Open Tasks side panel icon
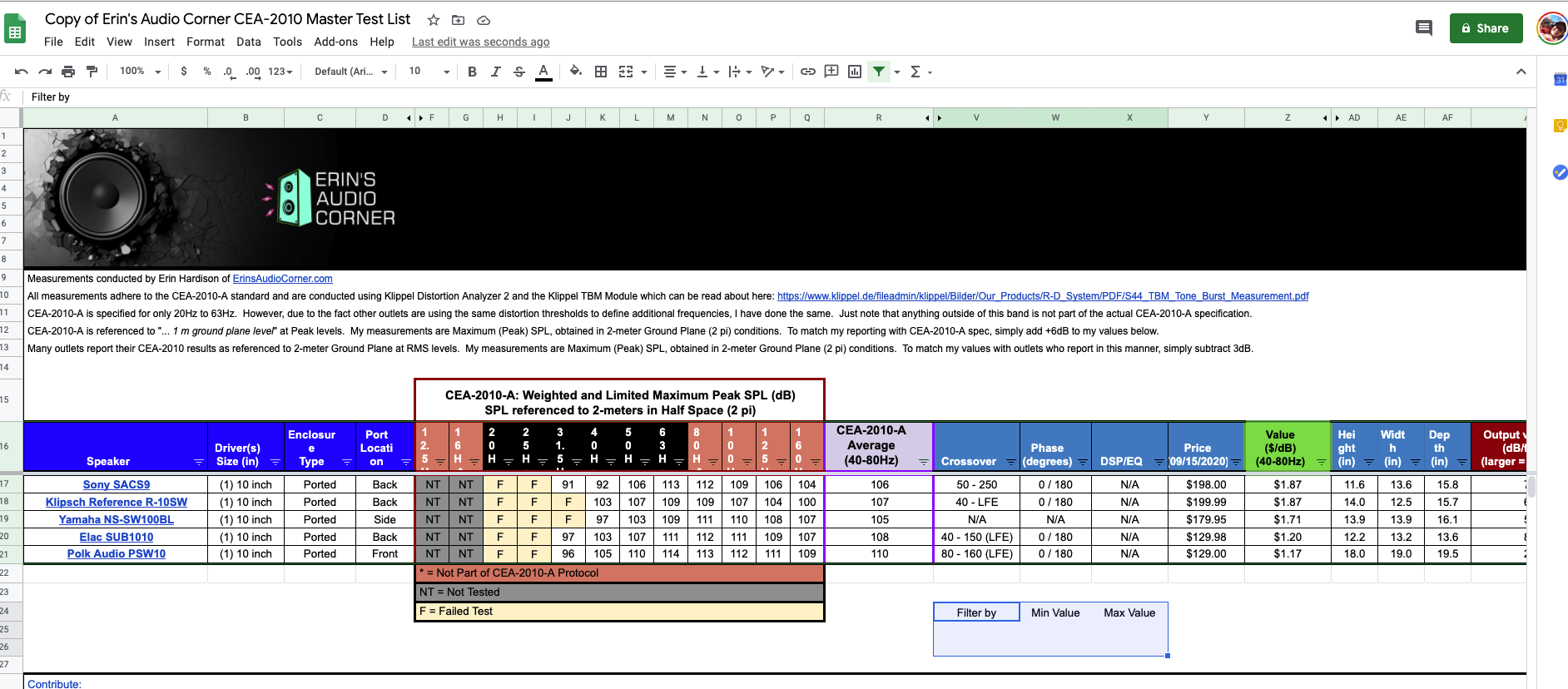Image resolution: width=1568 pixels, height=689 pixels. tap(1560, 172)
